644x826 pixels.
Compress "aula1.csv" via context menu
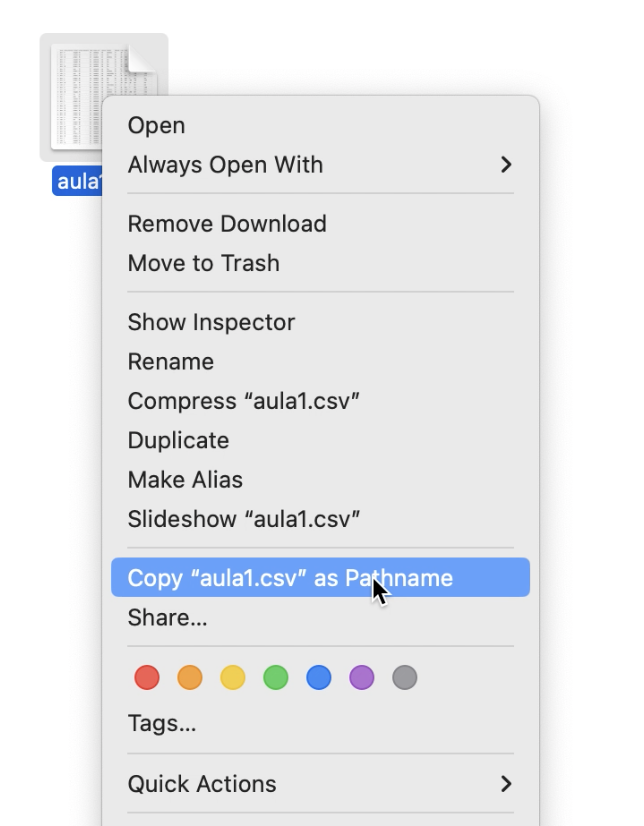244,402
